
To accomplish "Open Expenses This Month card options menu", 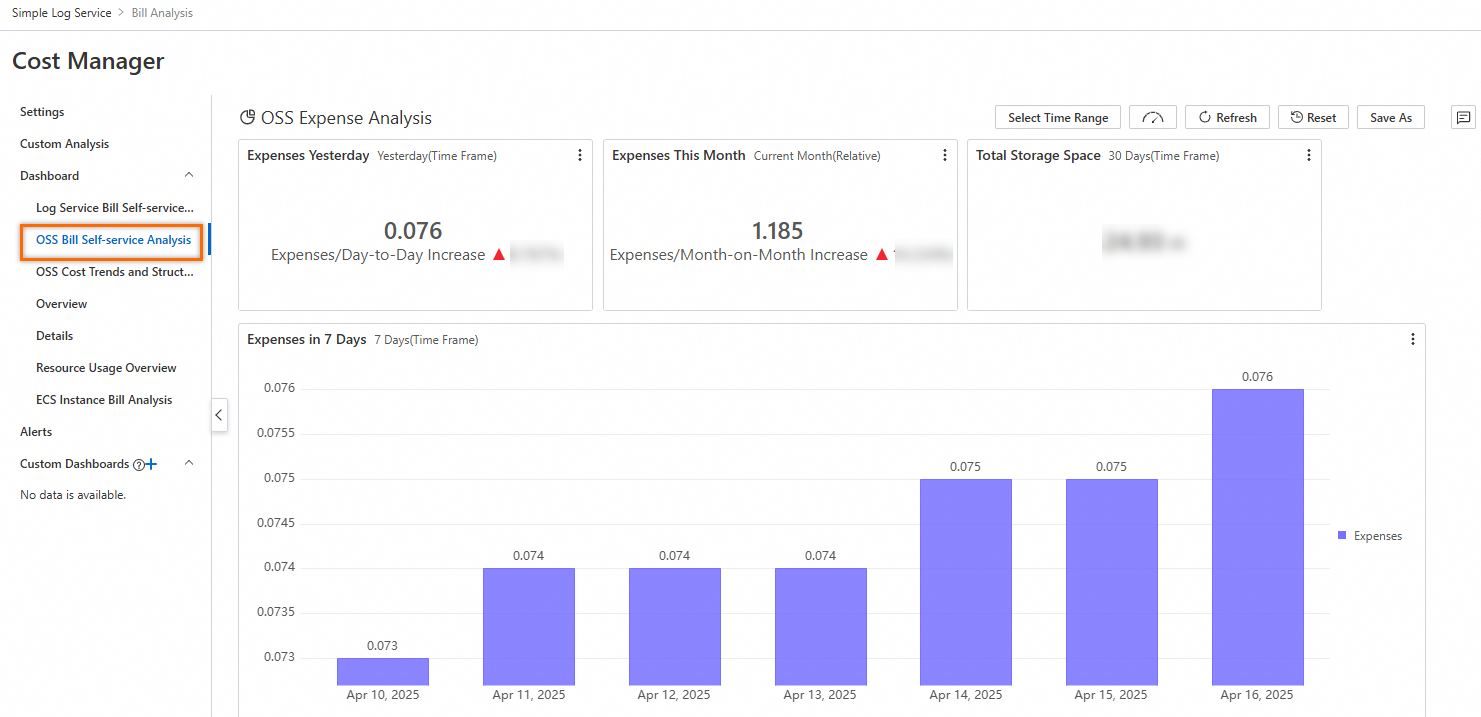I will 945,155.
